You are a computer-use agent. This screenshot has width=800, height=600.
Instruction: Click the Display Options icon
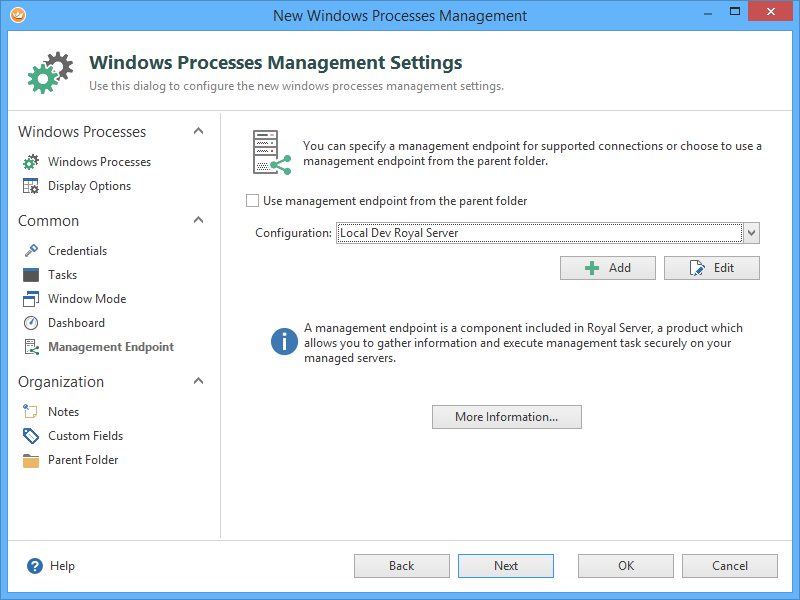pyautogui.click(x=31, y=186)
